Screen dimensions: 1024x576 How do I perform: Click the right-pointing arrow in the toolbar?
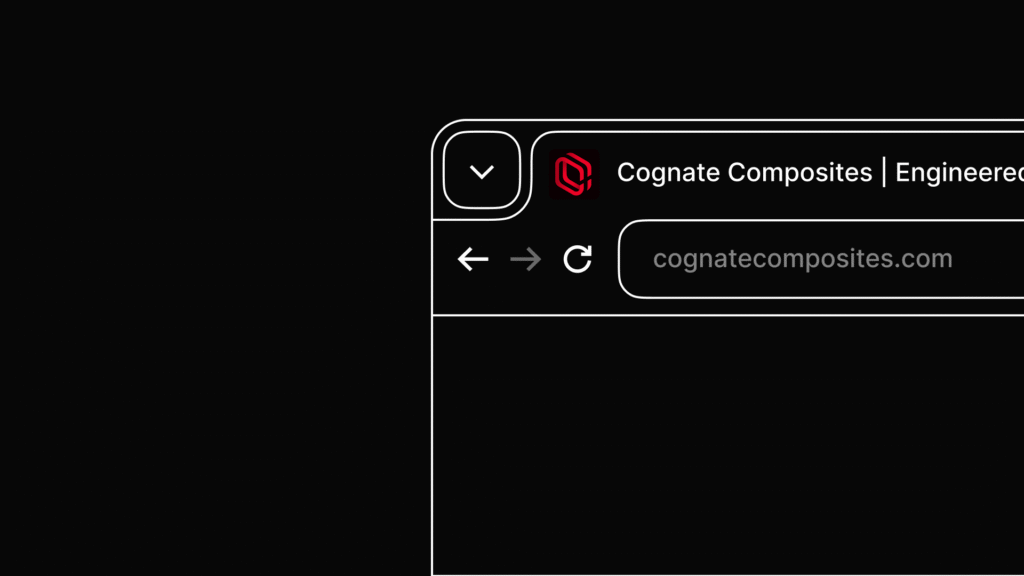[x=526, y=259]
